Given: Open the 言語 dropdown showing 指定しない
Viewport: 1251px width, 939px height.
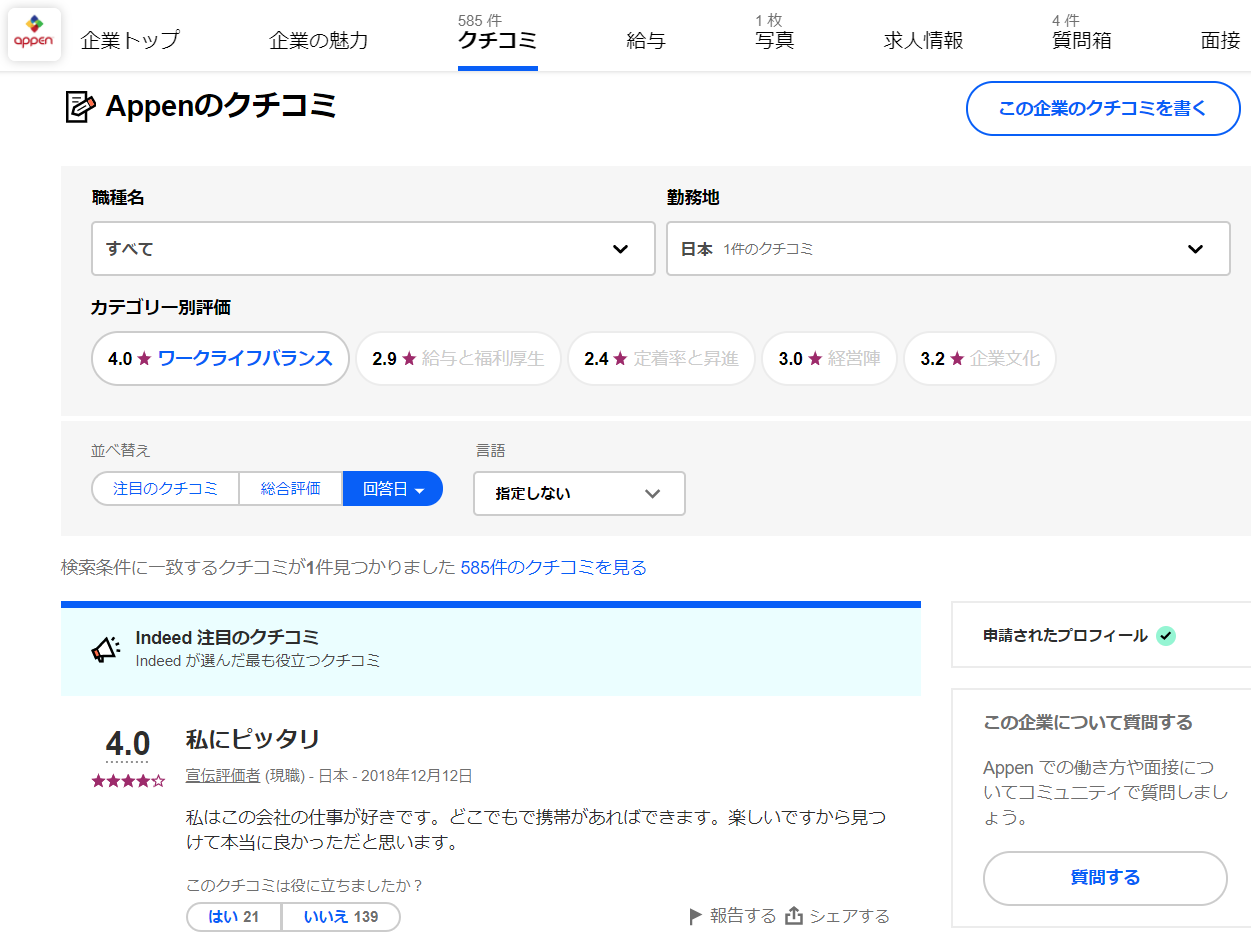Looking at the screenshot, I should point(579,493).
